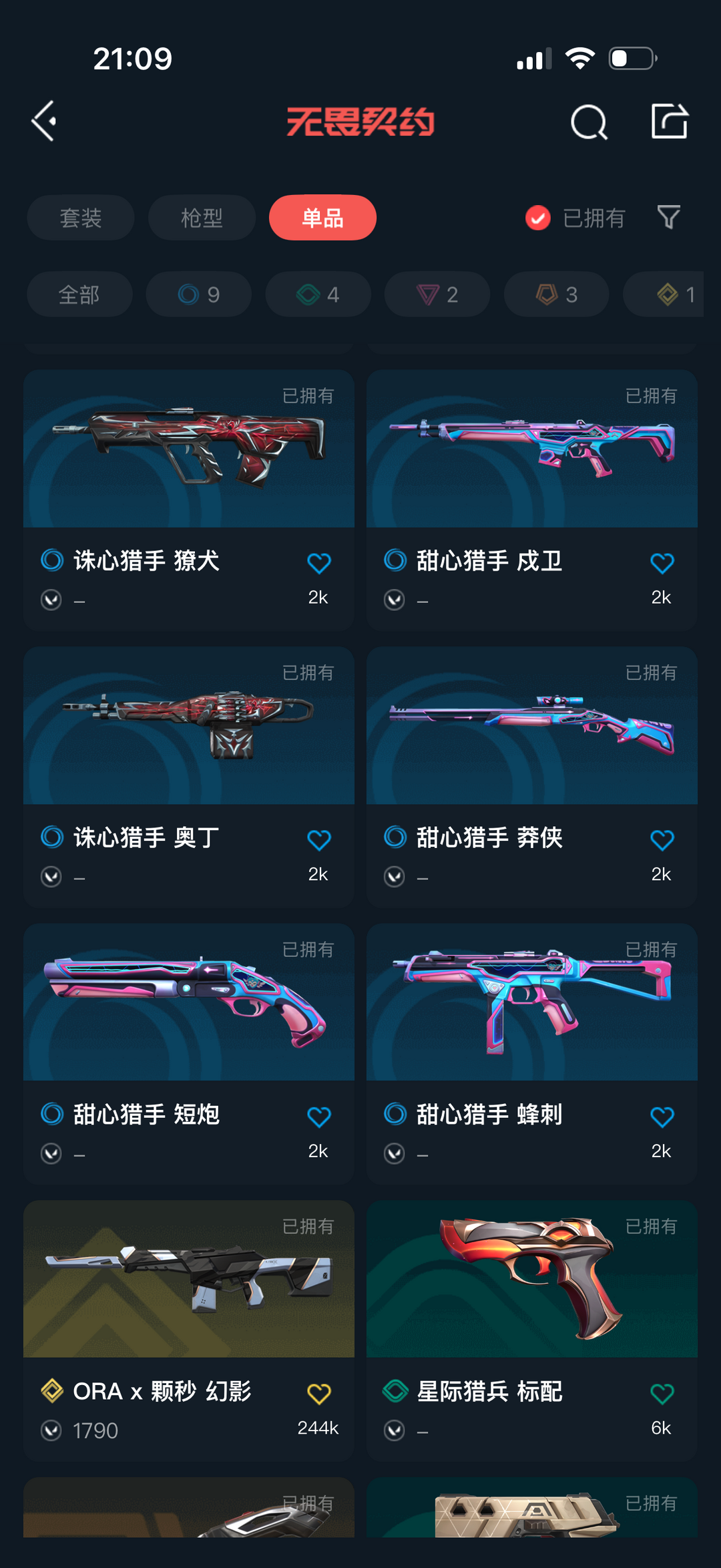The width and height of the screenshot is (721, 1568).
Task: Favorite 星际猎兵 标配 with green heart
Action: (x=662, y=1393)
